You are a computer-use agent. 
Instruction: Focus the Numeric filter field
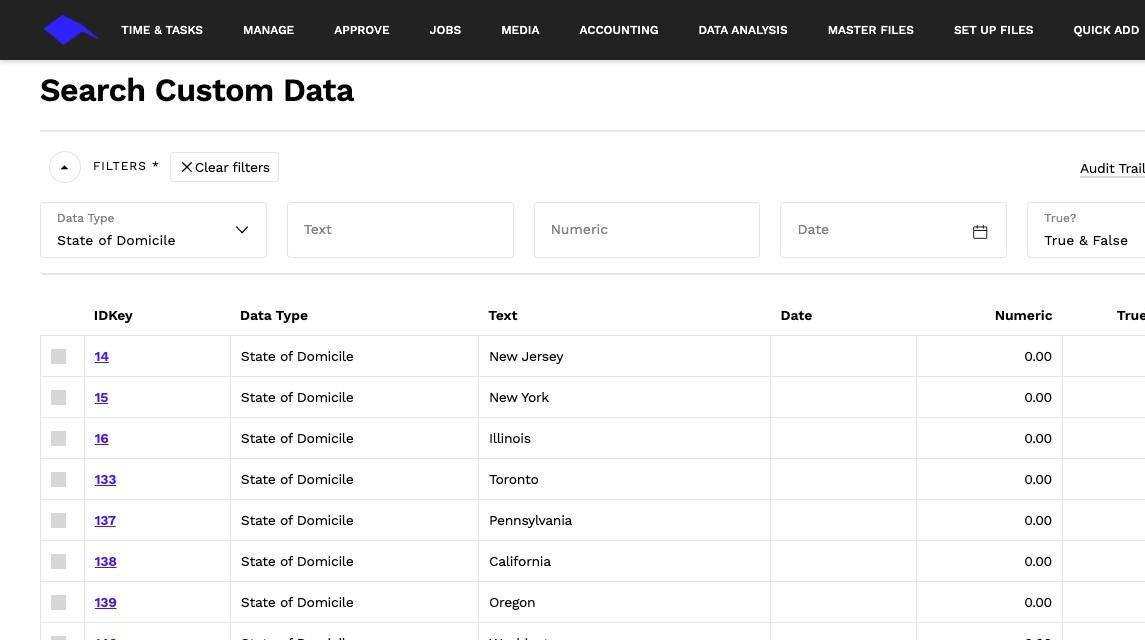pyautogui.click(x=646, y=230)
